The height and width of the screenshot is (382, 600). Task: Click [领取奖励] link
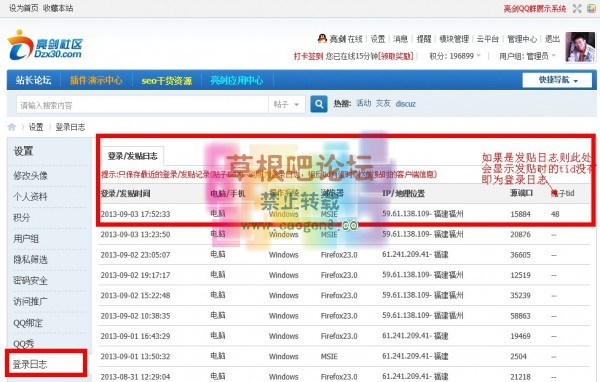tap(396, 56)
